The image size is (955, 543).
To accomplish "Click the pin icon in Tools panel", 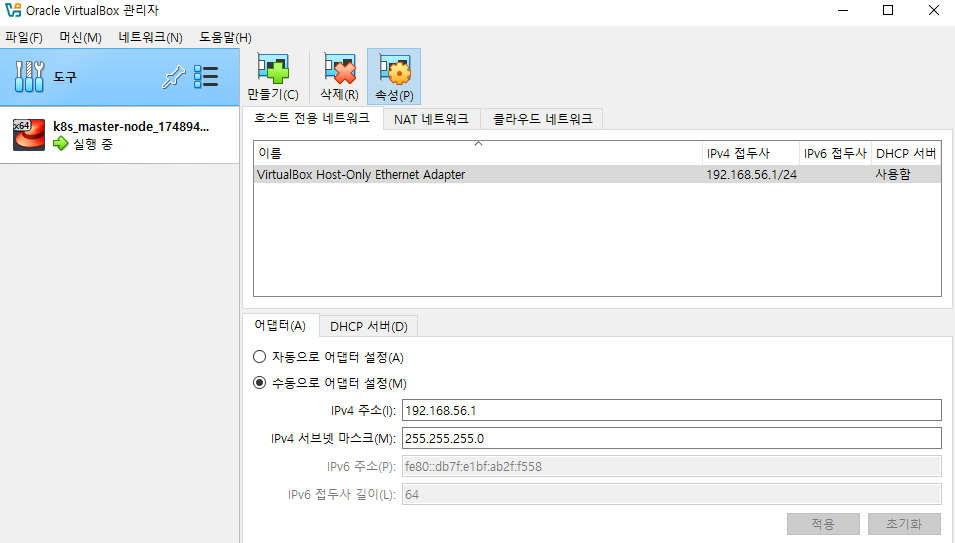I will [x=173, y=77].
